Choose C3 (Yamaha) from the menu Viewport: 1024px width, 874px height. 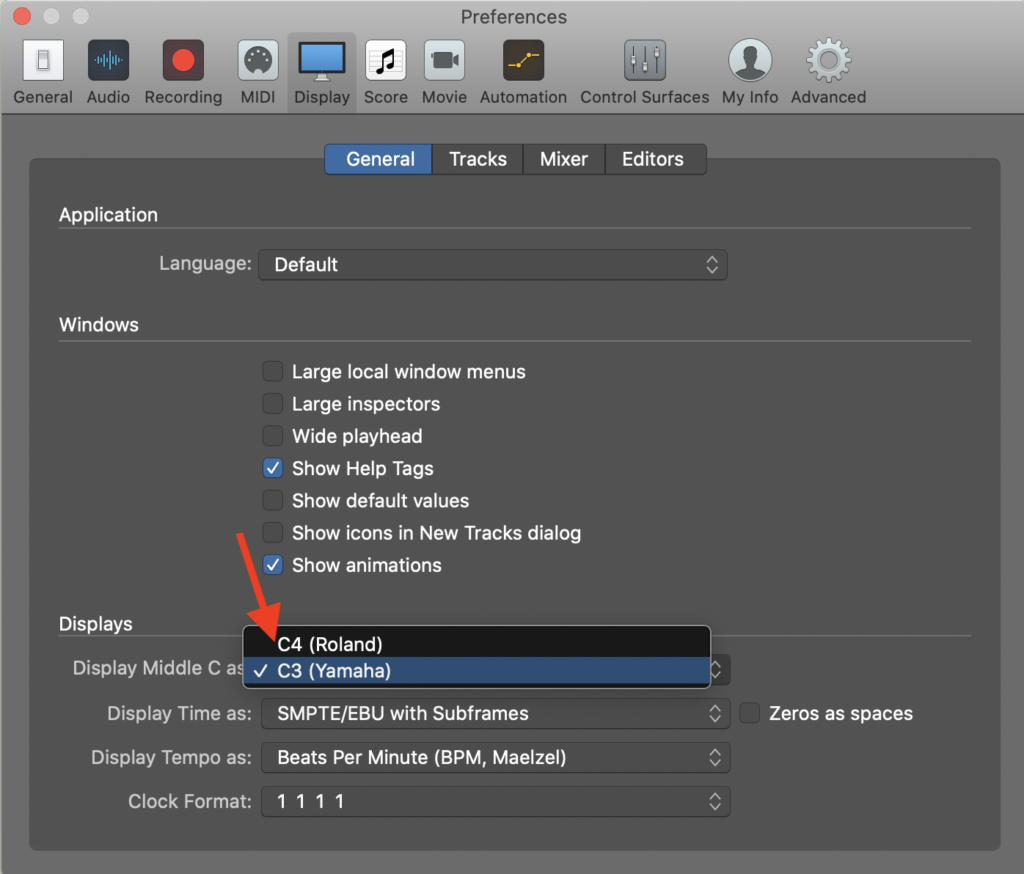pos(477,671)
